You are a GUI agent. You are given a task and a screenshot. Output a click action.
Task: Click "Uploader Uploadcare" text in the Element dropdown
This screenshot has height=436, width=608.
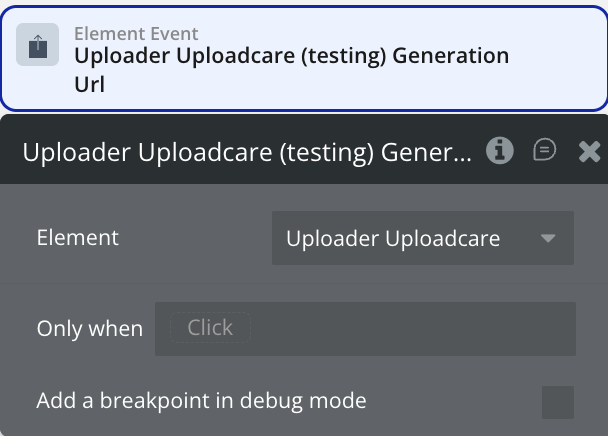pos(393,238)
